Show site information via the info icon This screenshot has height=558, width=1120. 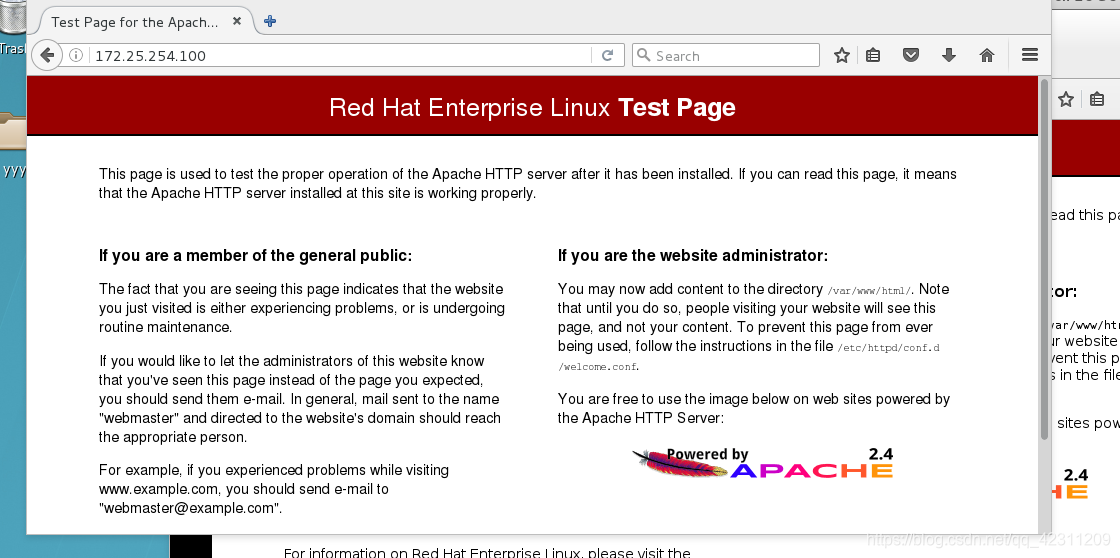(76, 55)
